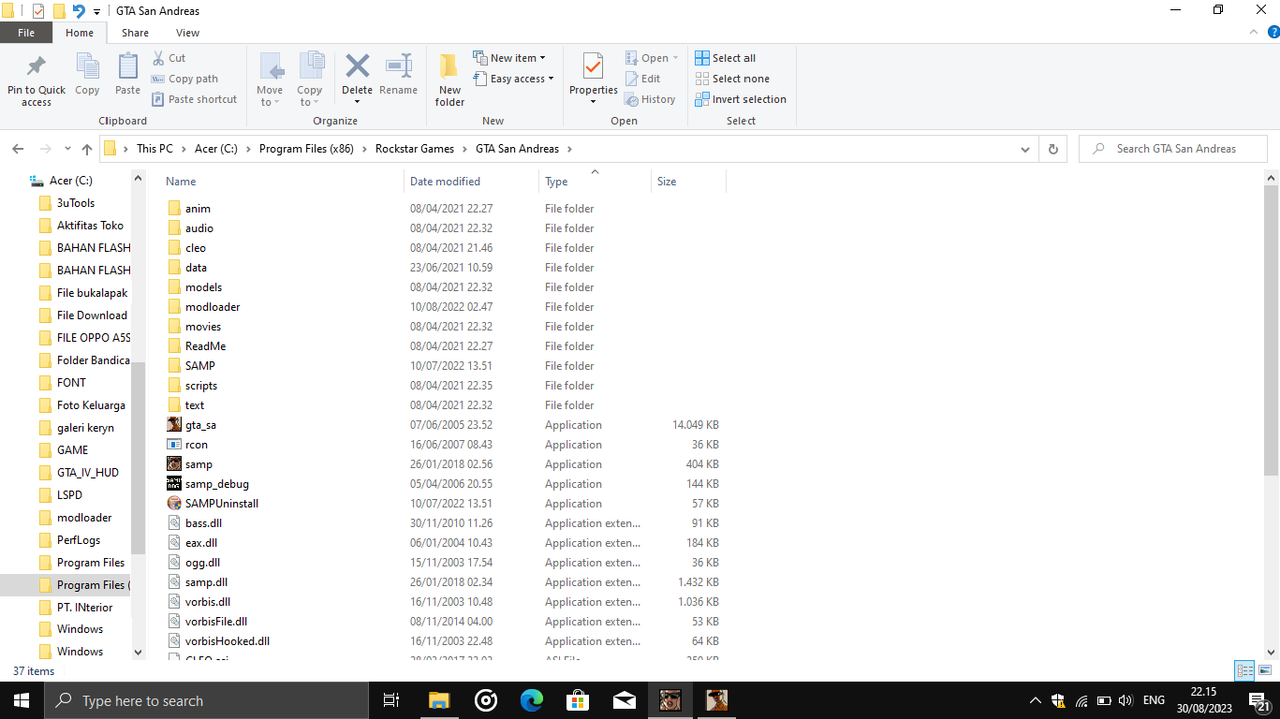The image size is (1280, 719).
Task: Click Select all in ribbon
Action: click(725, 58)
